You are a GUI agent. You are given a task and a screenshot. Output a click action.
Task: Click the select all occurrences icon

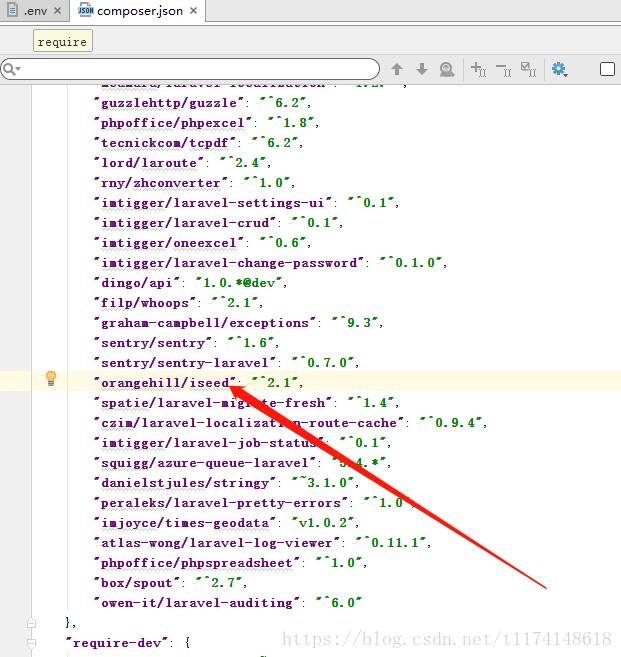tap(527, 69)
